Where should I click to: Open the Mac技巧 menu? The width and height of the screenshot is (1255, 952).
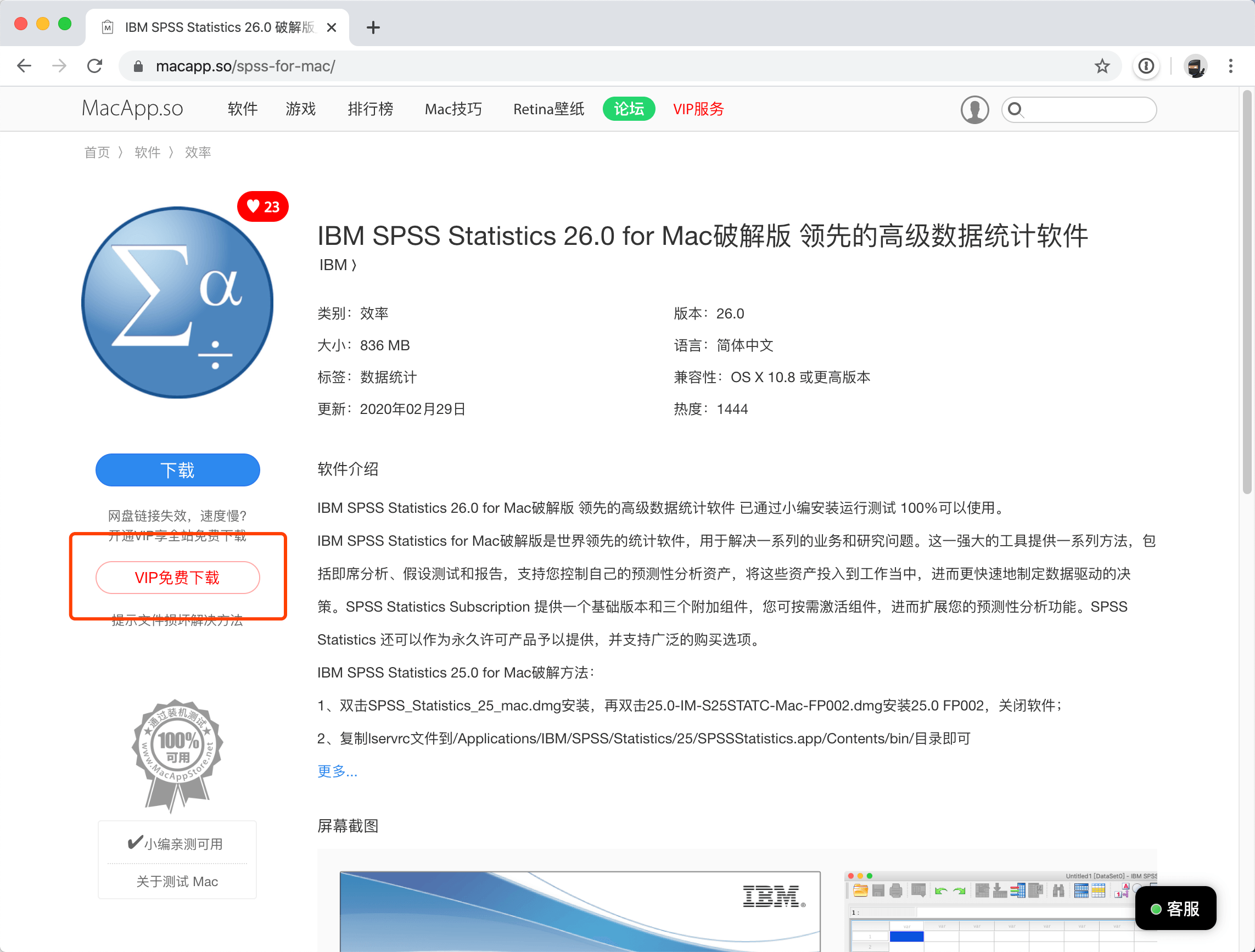coord(453,109)
